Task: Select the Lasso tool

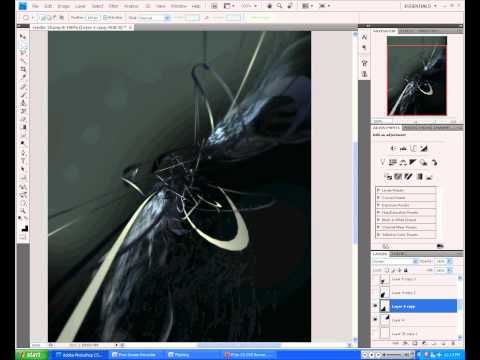Action: [23, 52]
